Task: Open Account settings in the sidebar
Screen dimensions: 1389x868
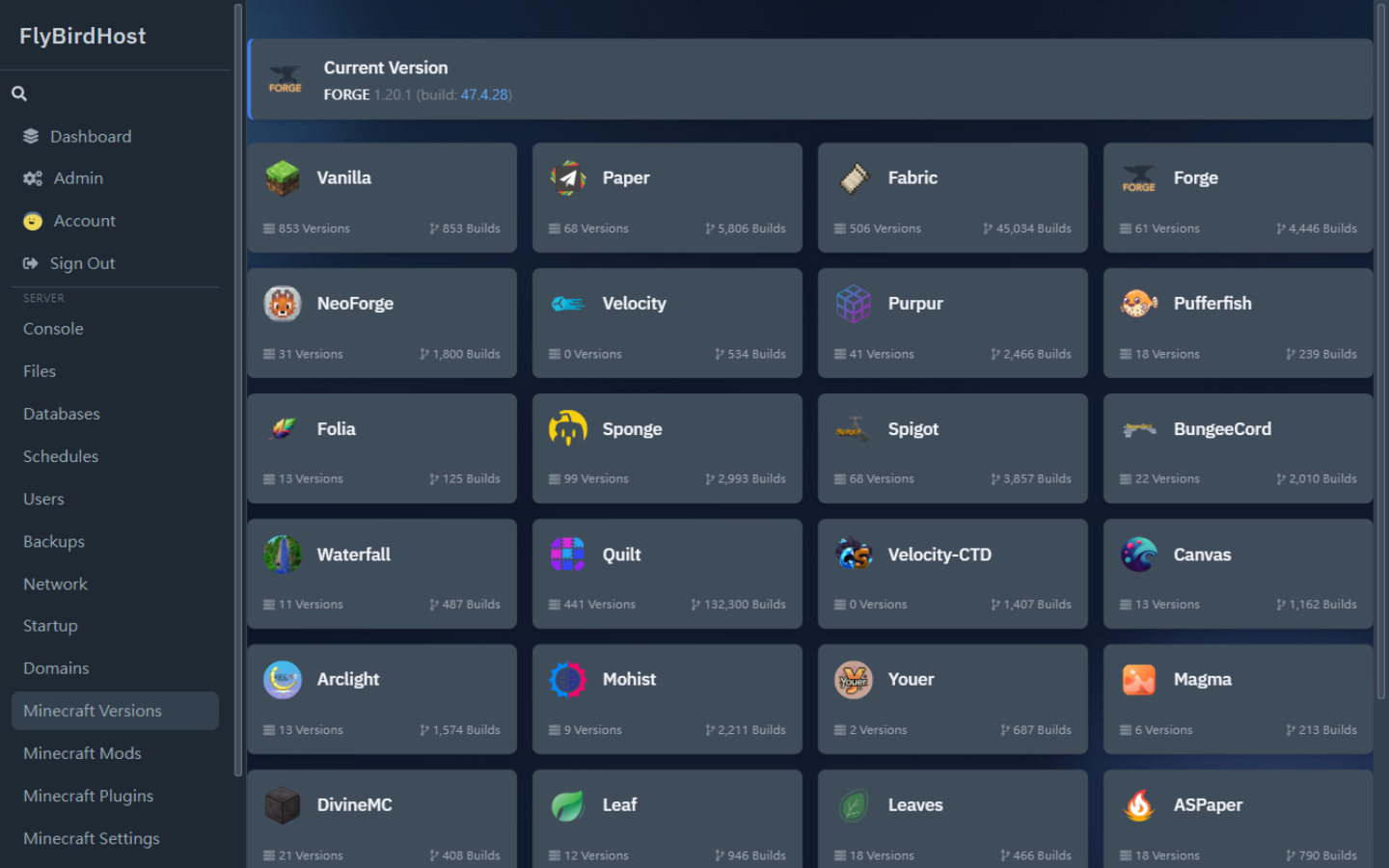Action: [x=115, y=221]
